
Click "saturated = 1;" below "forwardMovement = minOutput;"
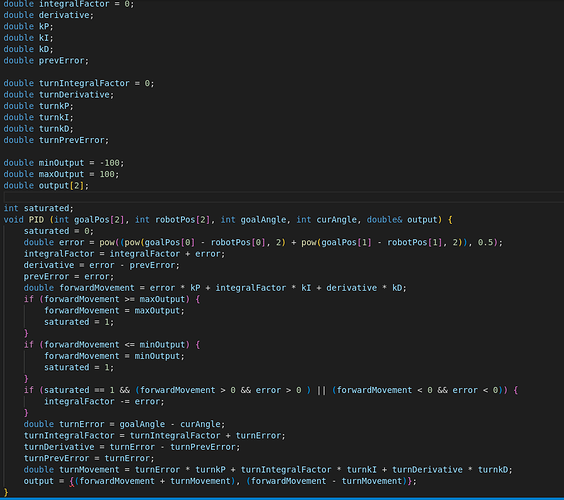[79, 367]
